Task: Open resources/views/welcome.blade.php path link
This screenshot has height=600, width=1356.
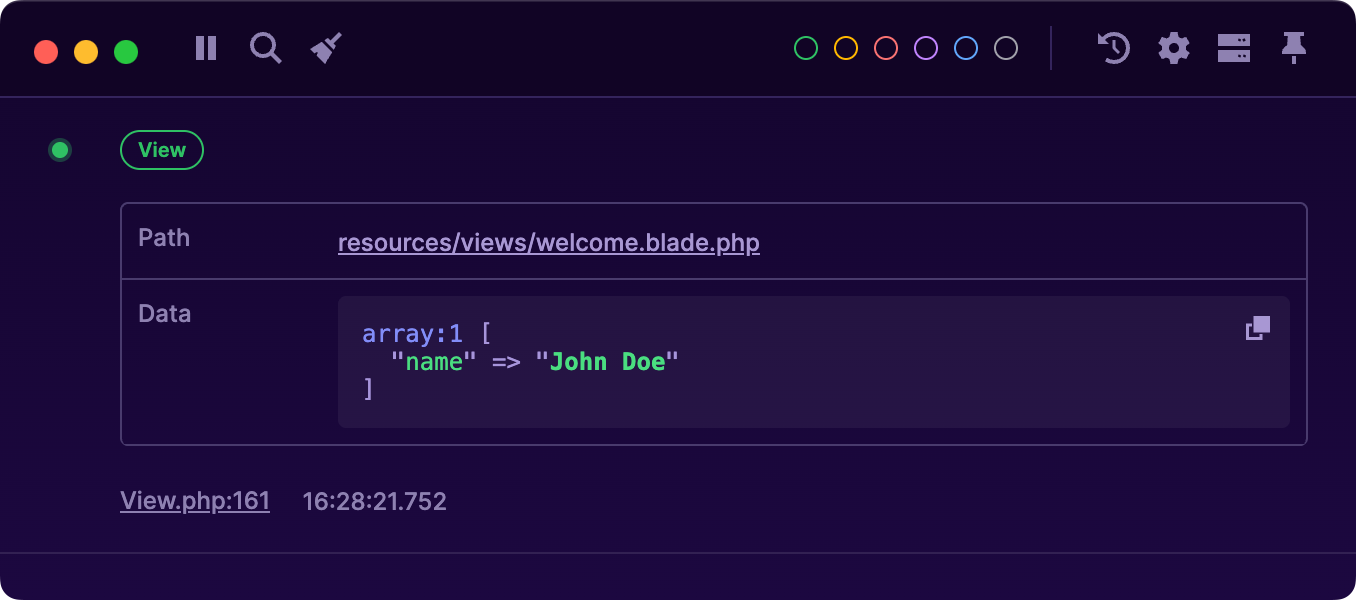Action: point(549,242)
